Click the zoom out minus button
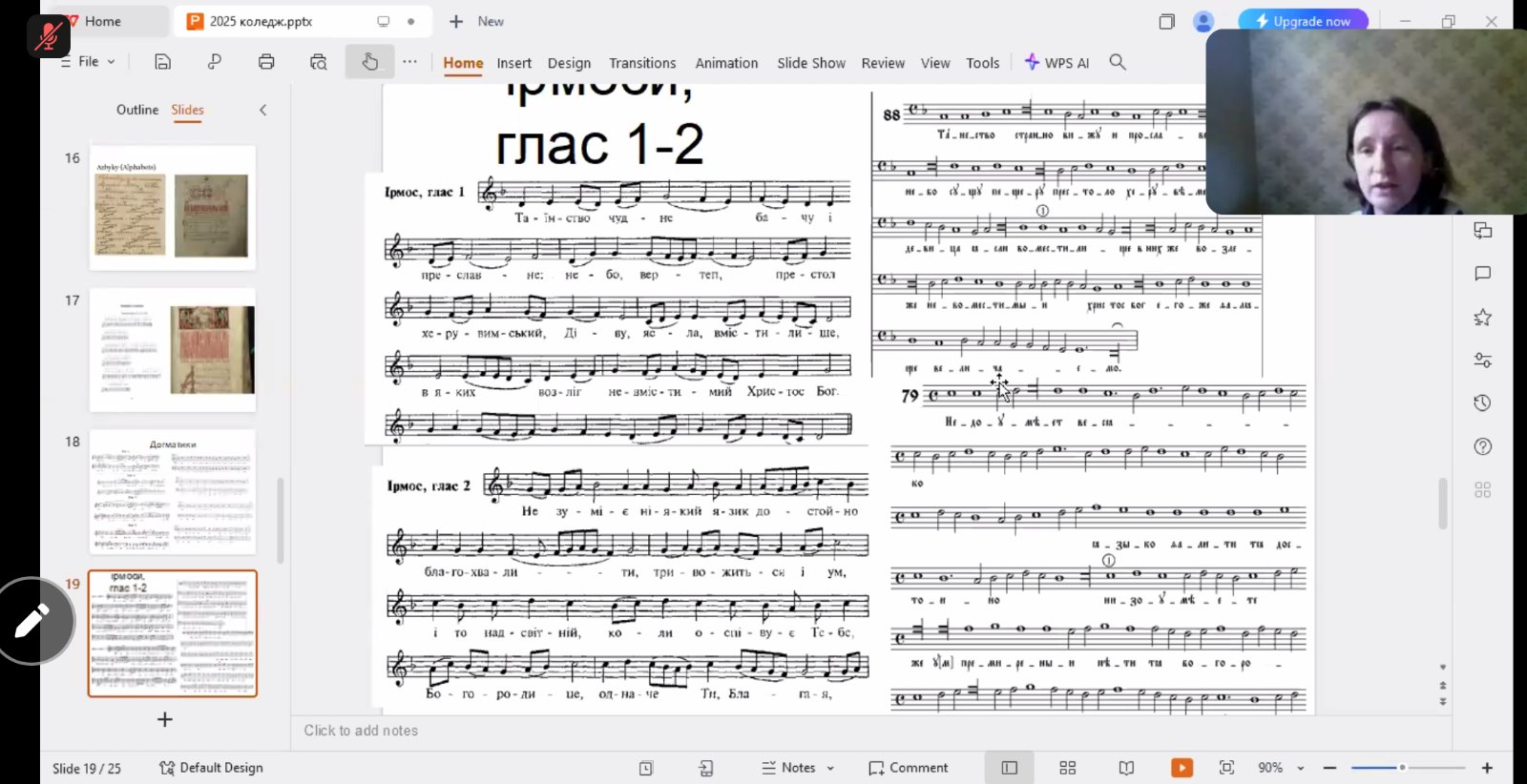The height and width of the screenshot is (784, 1527). (1329, 768)
